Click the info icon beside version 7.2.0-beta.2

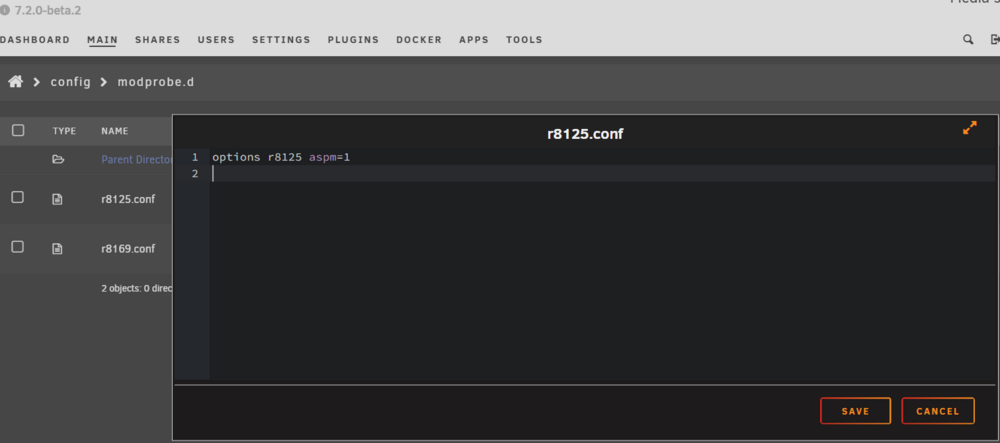[x=5, y=11]
